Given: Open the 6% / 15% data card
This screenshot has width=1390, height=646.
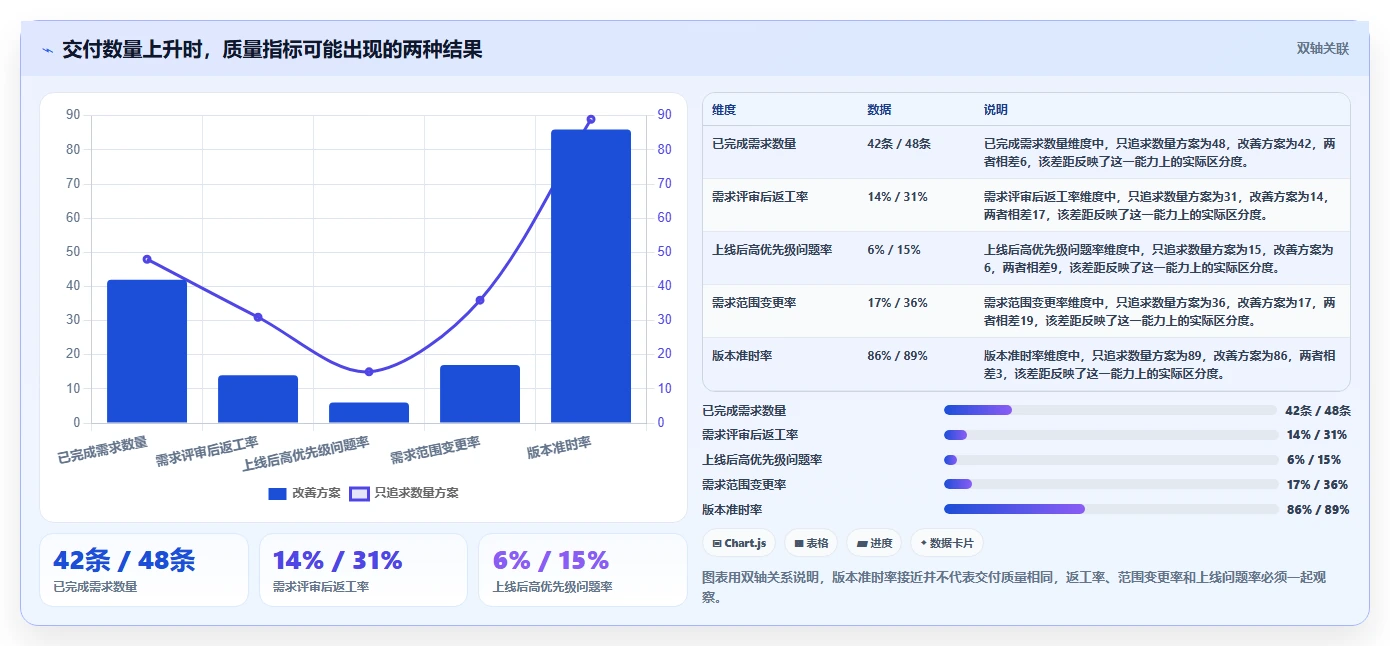Looking at the screenshot, I should pyautogui.click(x=583, y=570).
